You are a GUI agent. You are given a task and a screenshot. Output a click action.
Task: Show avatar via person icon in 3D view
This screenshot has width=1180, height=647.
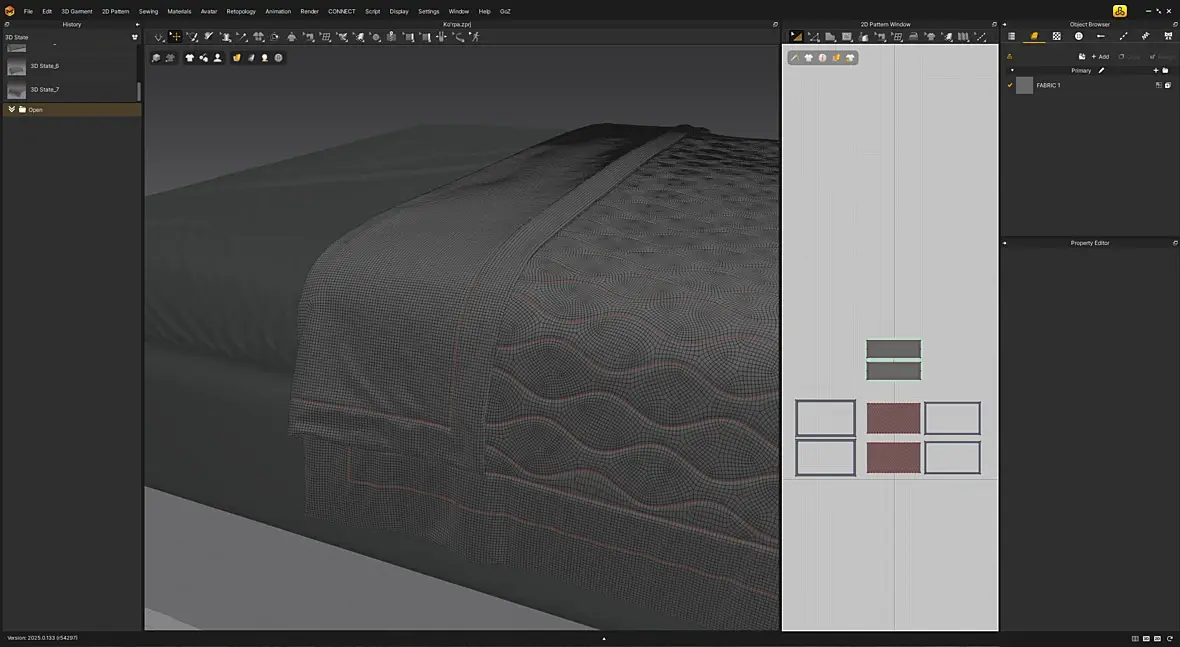click(x=217, y=58)
